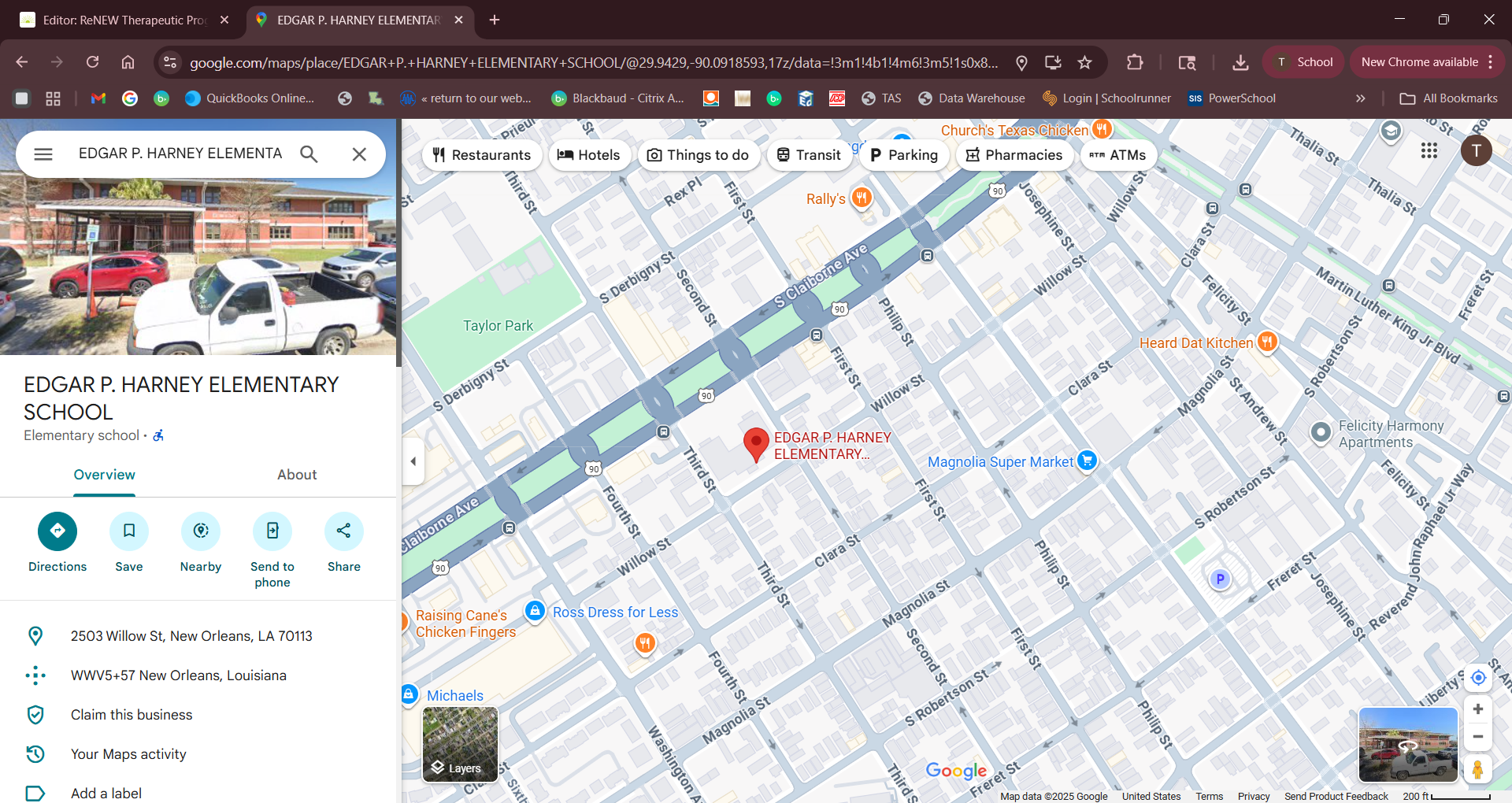
Task: Click the search magnifier icon
Action: pyautogui.click(x=309, y=154)
